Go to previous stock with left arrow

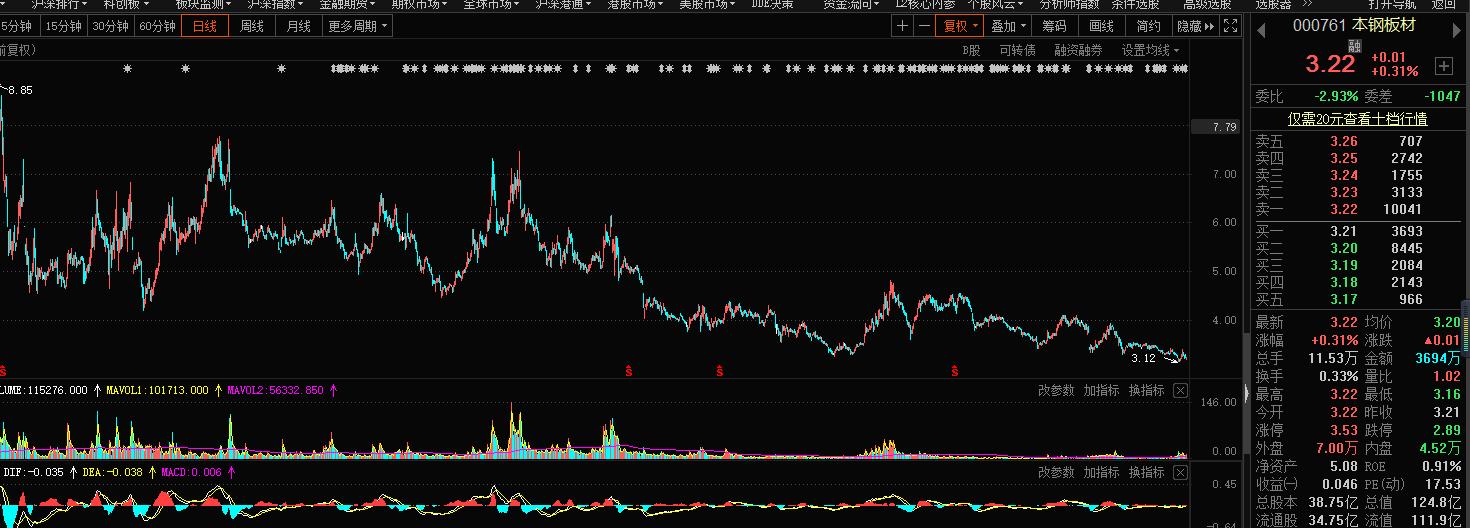tap(1263, 29)
